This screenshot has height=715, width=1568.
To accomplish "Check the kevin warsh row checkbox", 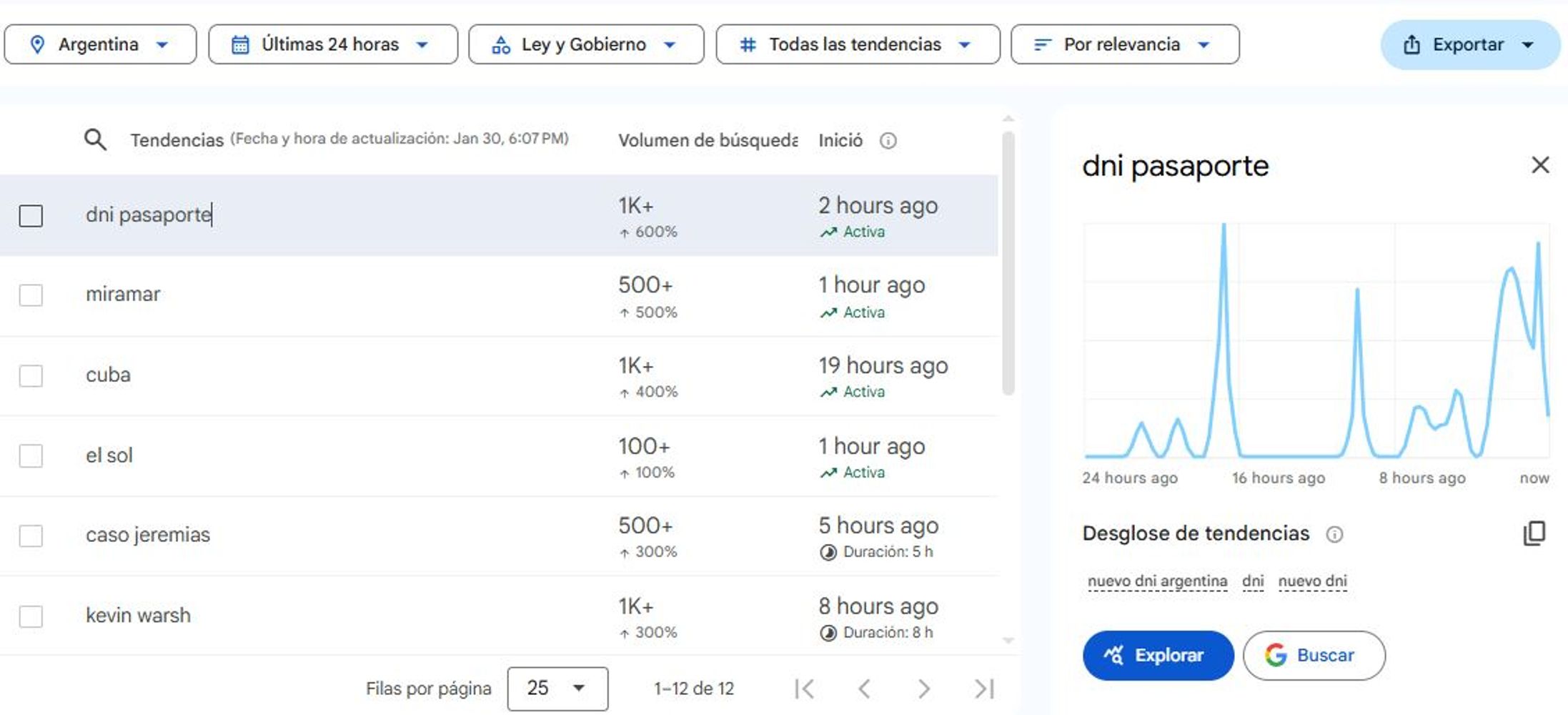I will (x=31, y=616).
